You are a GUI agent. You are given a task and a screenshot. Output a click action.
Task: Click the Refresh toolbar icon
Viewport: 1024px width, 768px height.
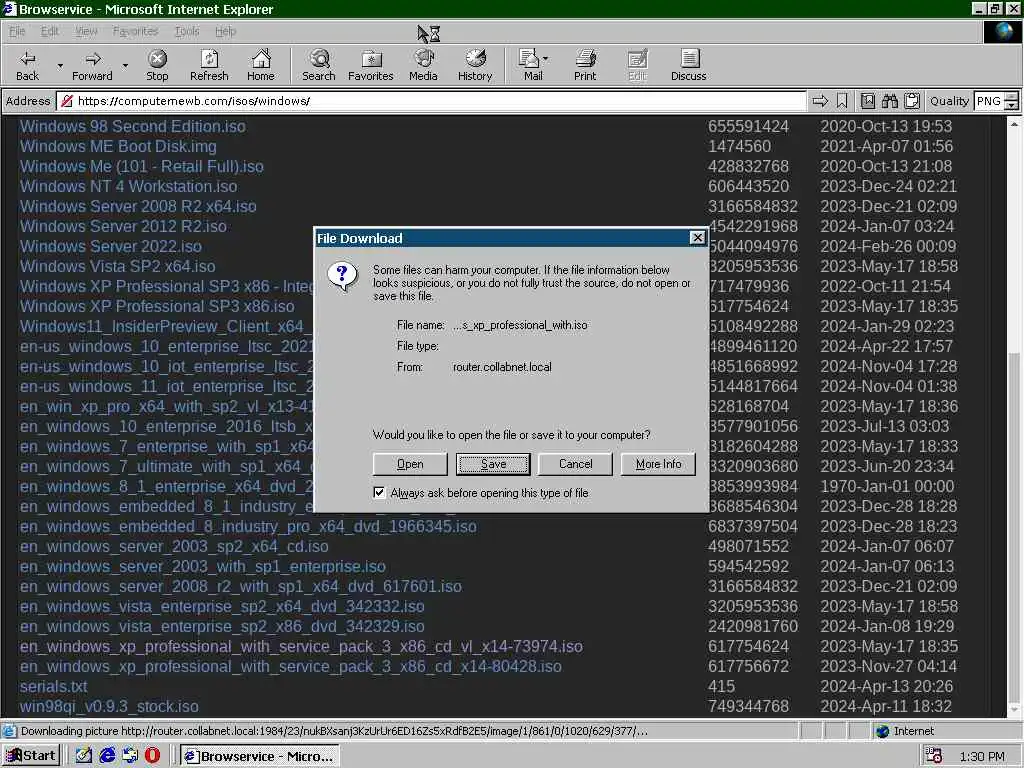209,65
